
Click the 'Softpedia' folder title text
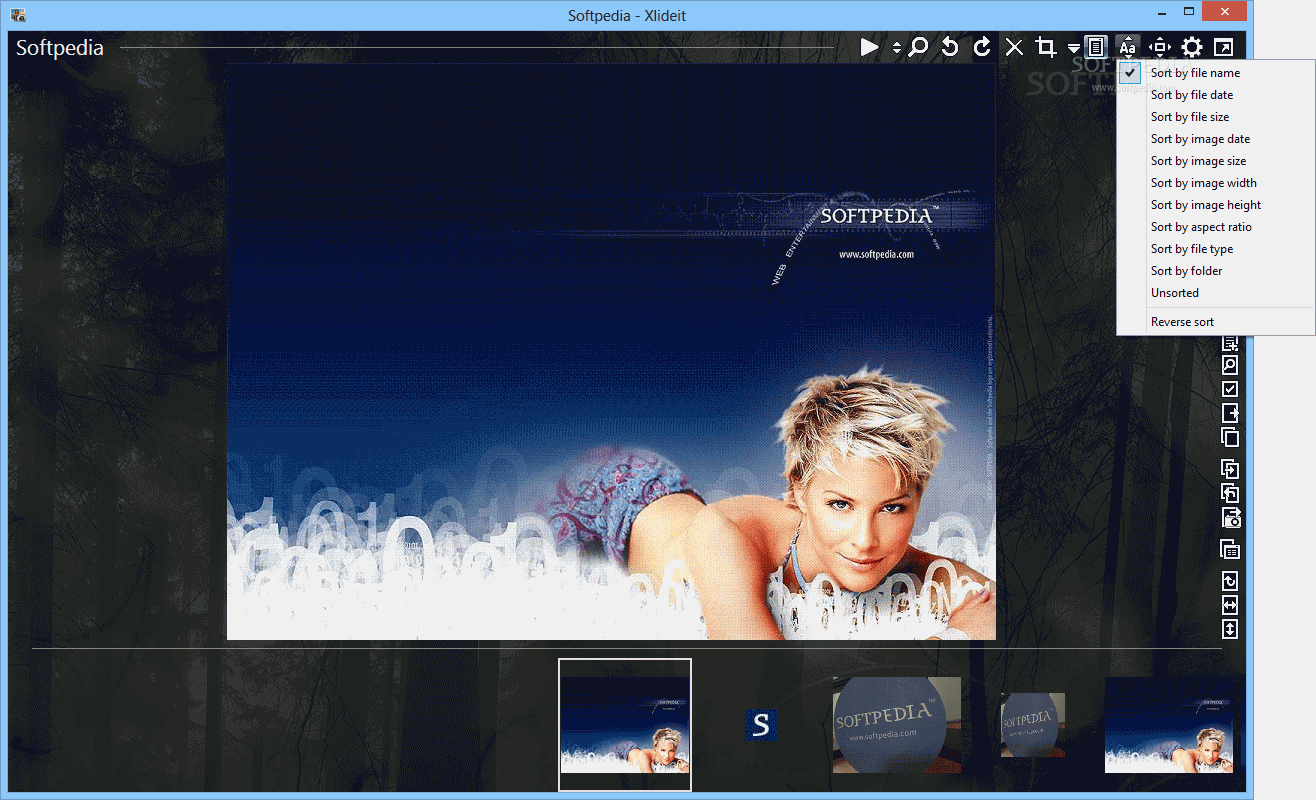(60, 47)
